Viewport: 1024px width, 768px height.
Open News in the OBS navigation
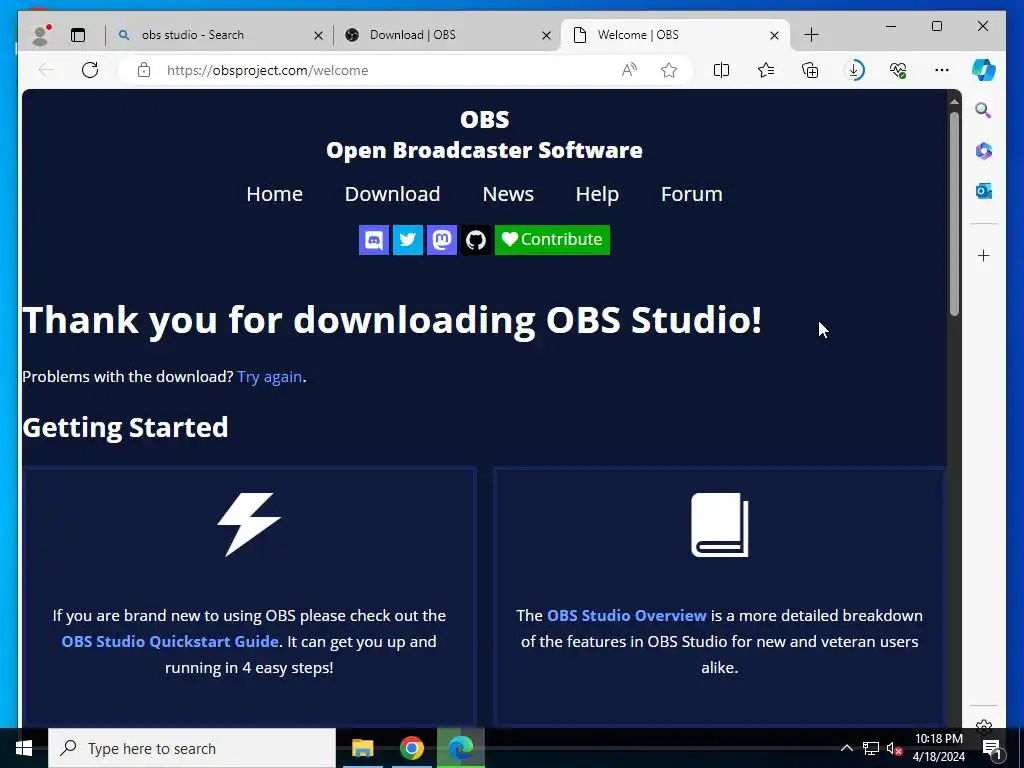[508, 194]
